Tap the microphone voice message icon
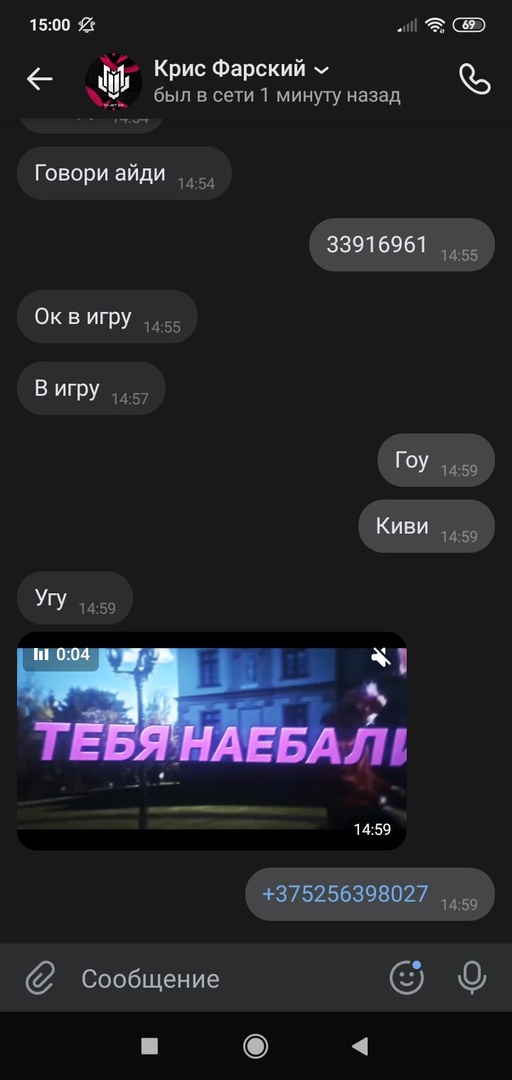 click(472, 977)
